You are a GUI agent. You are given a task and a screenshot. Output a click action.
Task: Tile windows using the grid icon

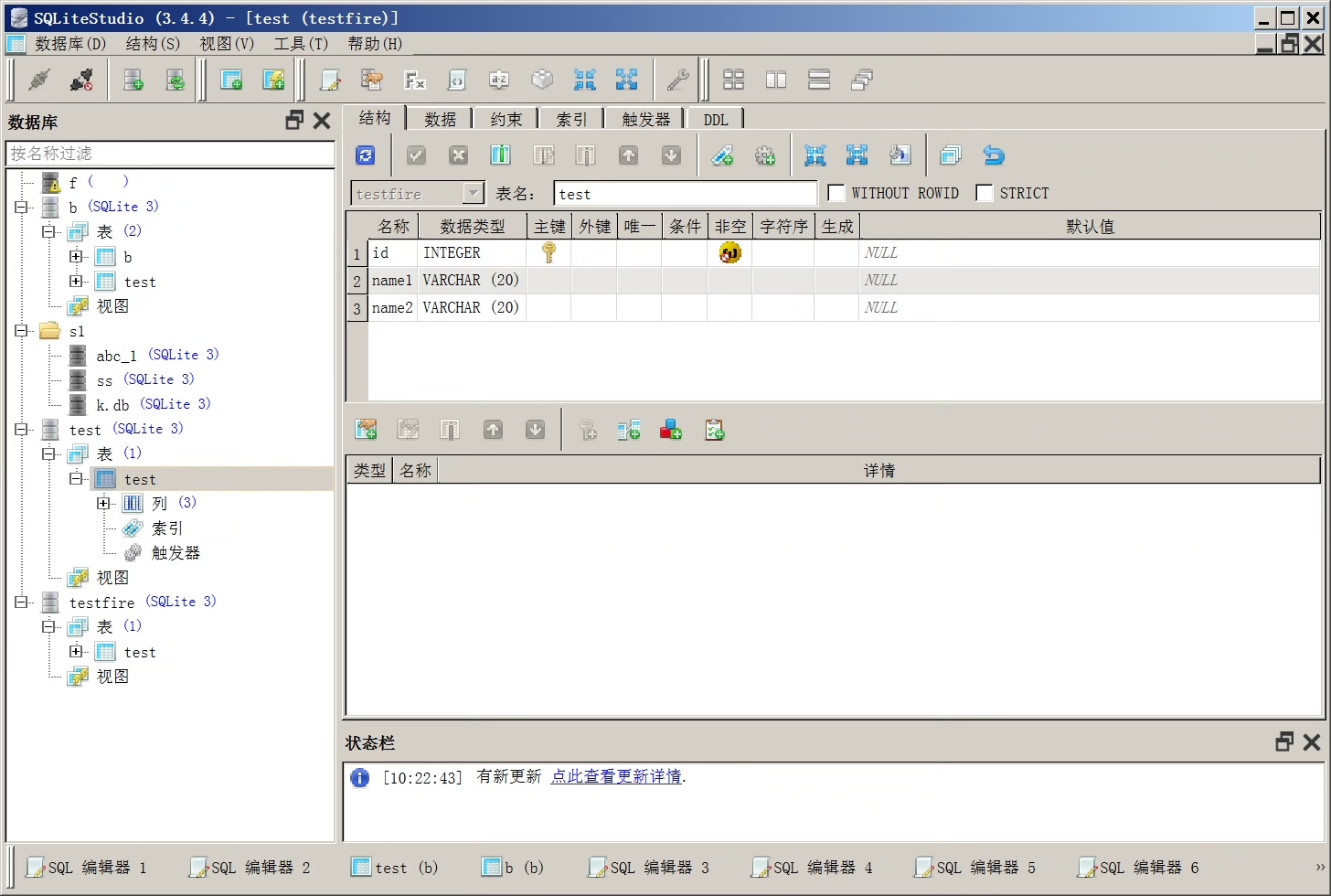733,80
